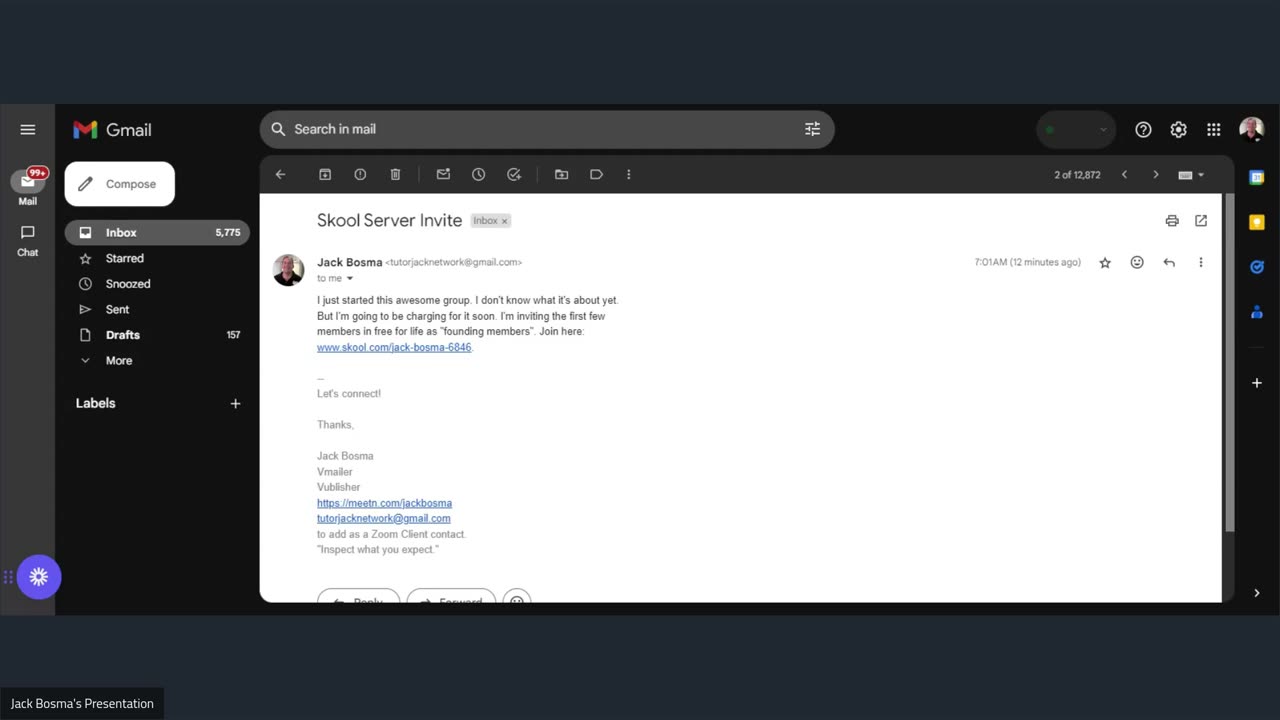
Task: Open Contacts in the side panel
Action: (x=1257, y=312)
